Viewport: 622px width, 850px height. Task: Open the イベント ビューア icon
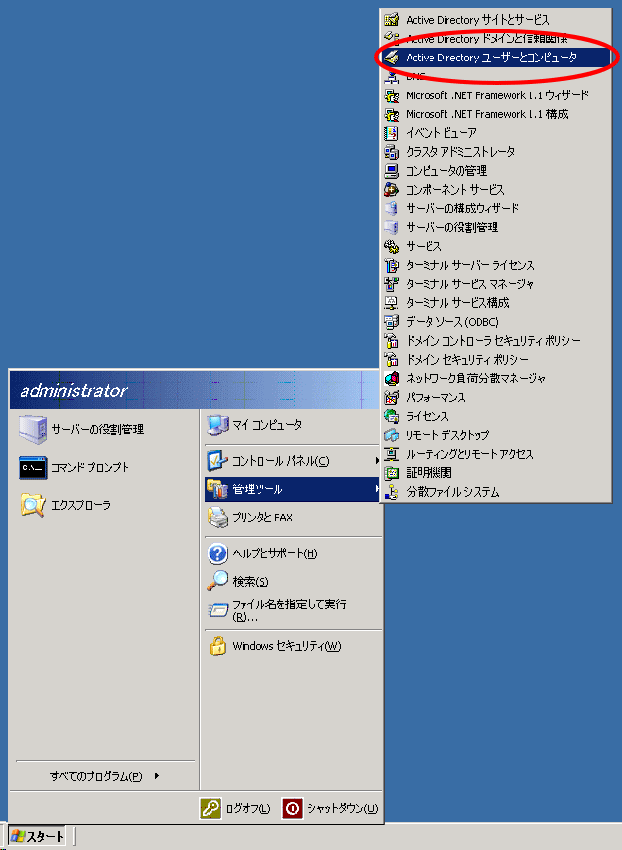pyautogui.click(x=392, y=133)
